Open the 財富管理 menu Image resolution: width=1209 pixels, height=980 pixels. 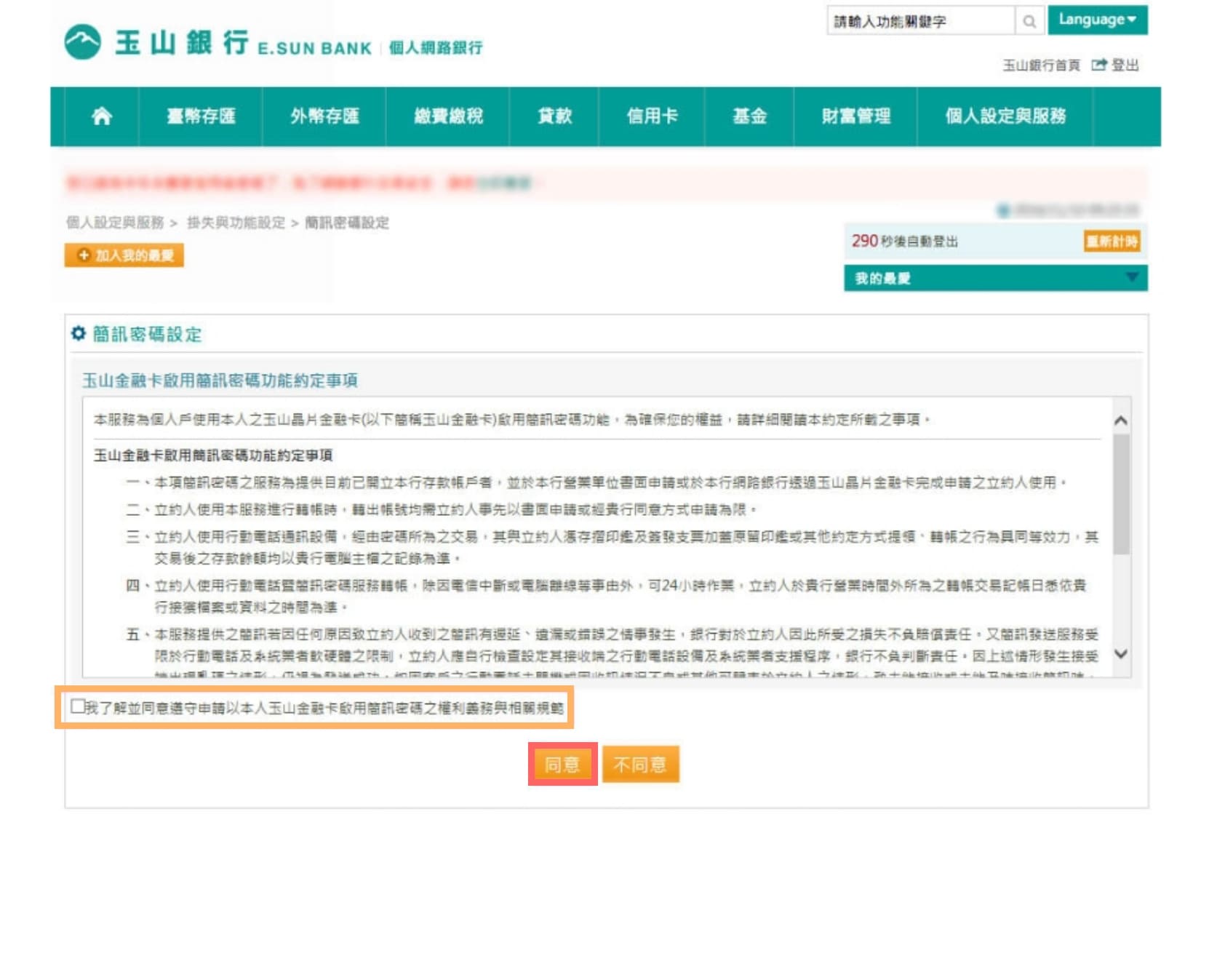click(x=855, y=116)
